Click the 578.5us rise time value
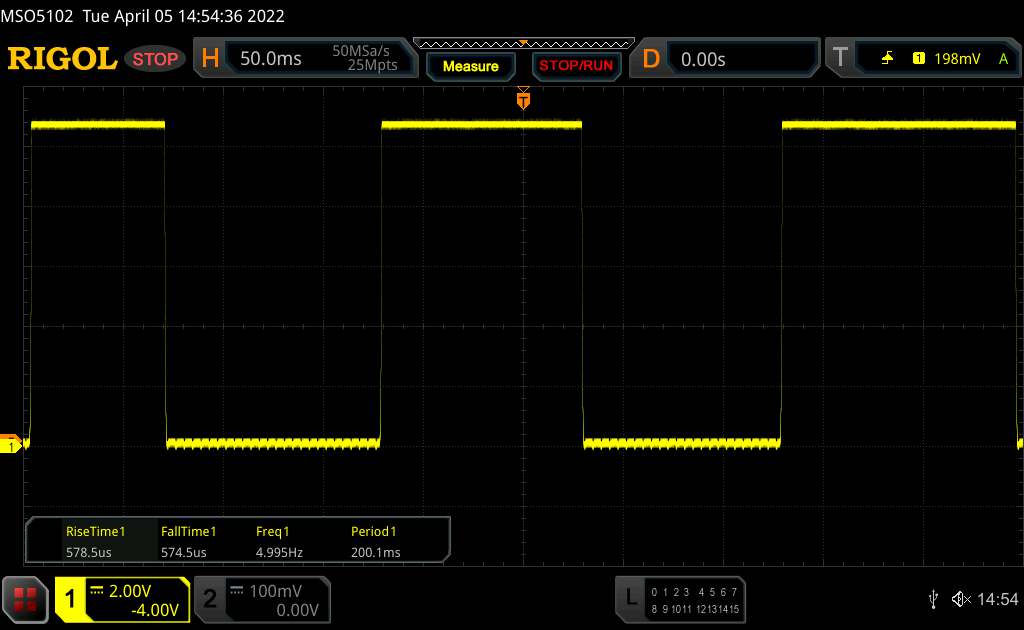Viewport: 1024px width, 630px height. (88, 552)
